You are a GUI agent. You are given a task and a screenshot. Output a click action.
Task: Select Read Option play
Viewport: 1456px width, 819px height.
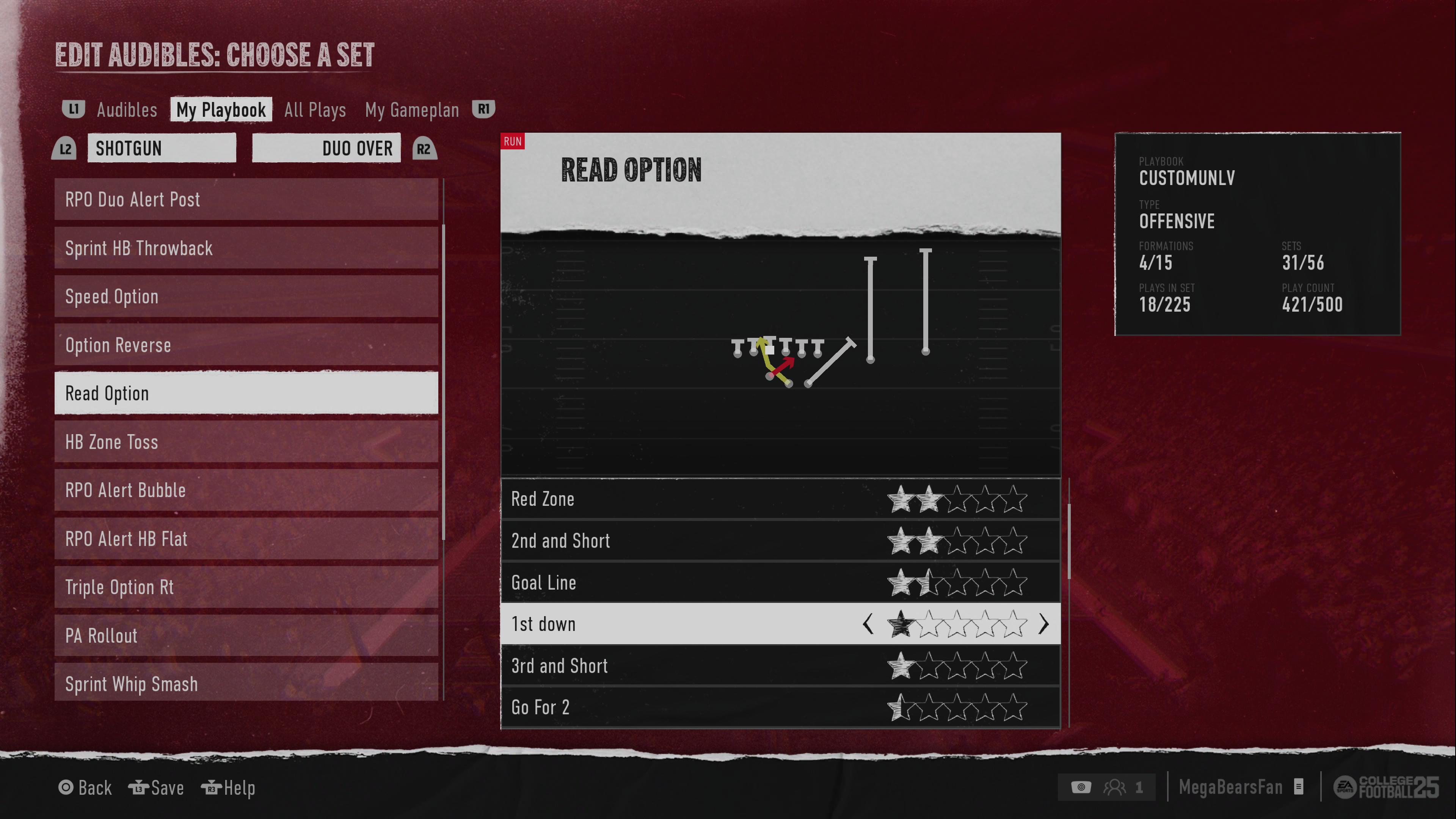246,393
